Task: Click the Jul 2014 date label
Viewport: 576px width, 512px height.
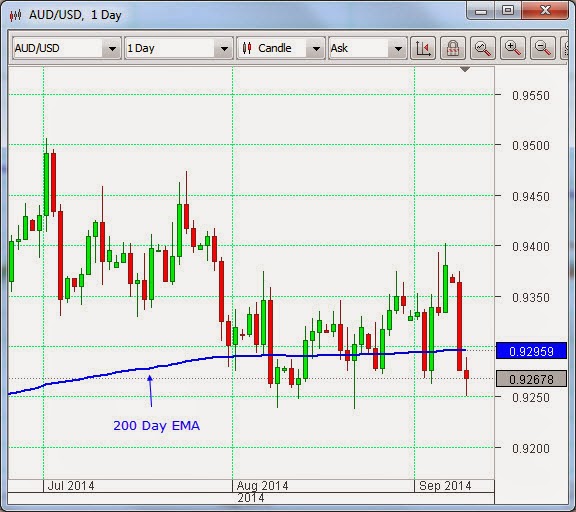Action: (71, 486)
